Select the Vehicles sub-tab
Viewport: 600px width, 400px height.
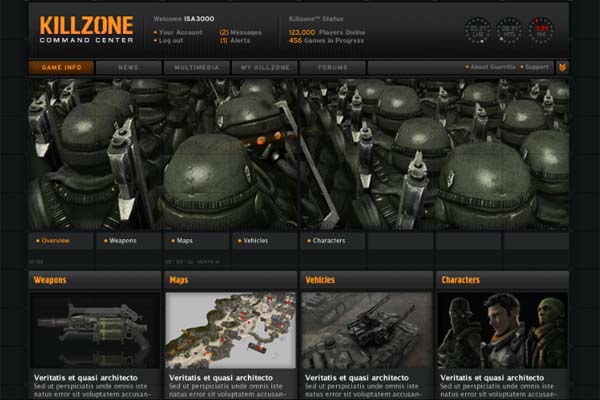tap(265, 241)
